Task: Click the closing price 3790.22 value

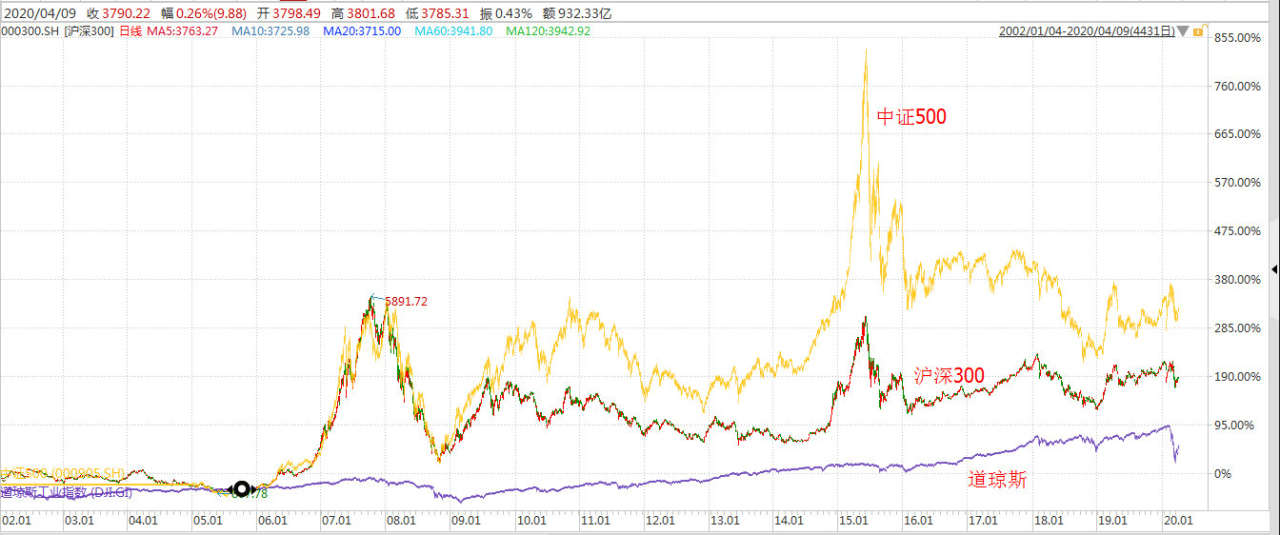Action: (126, 12)
